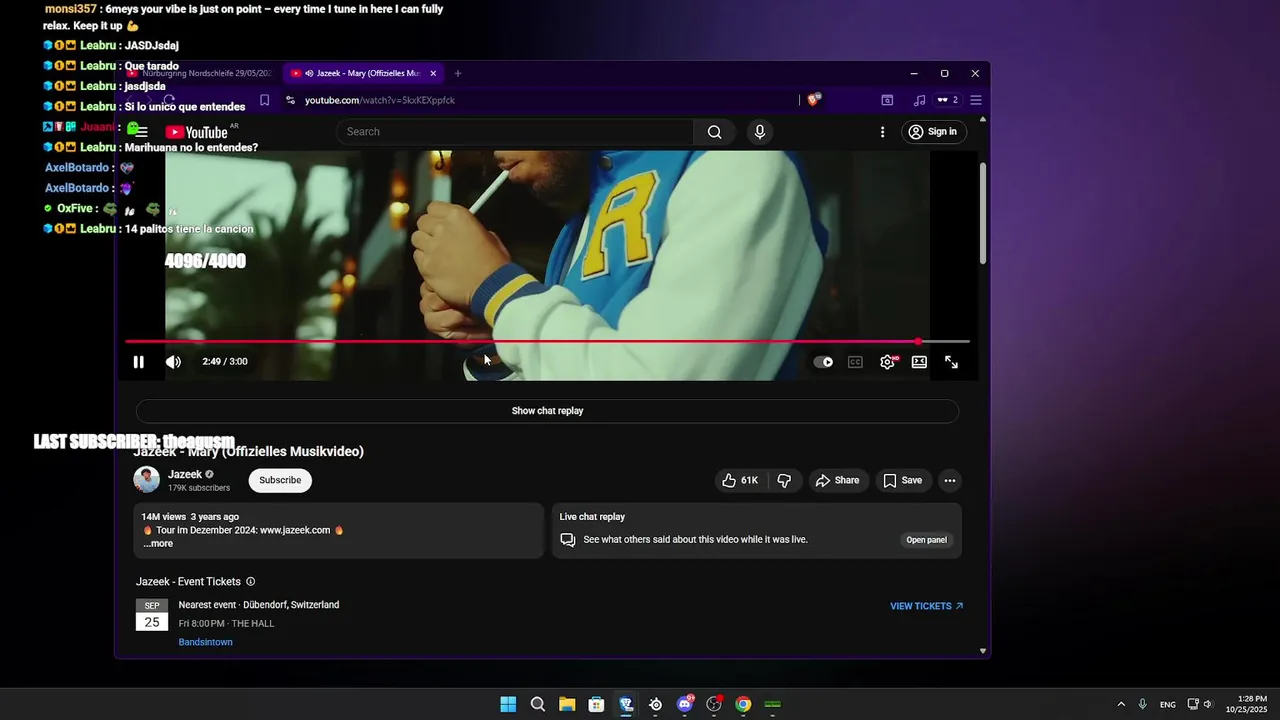Image resolution: width=1280 pixels, height=720 pixels.
Task: Switch to the Nürburgring Nordschleife browser tab
Action: point(199,73)
